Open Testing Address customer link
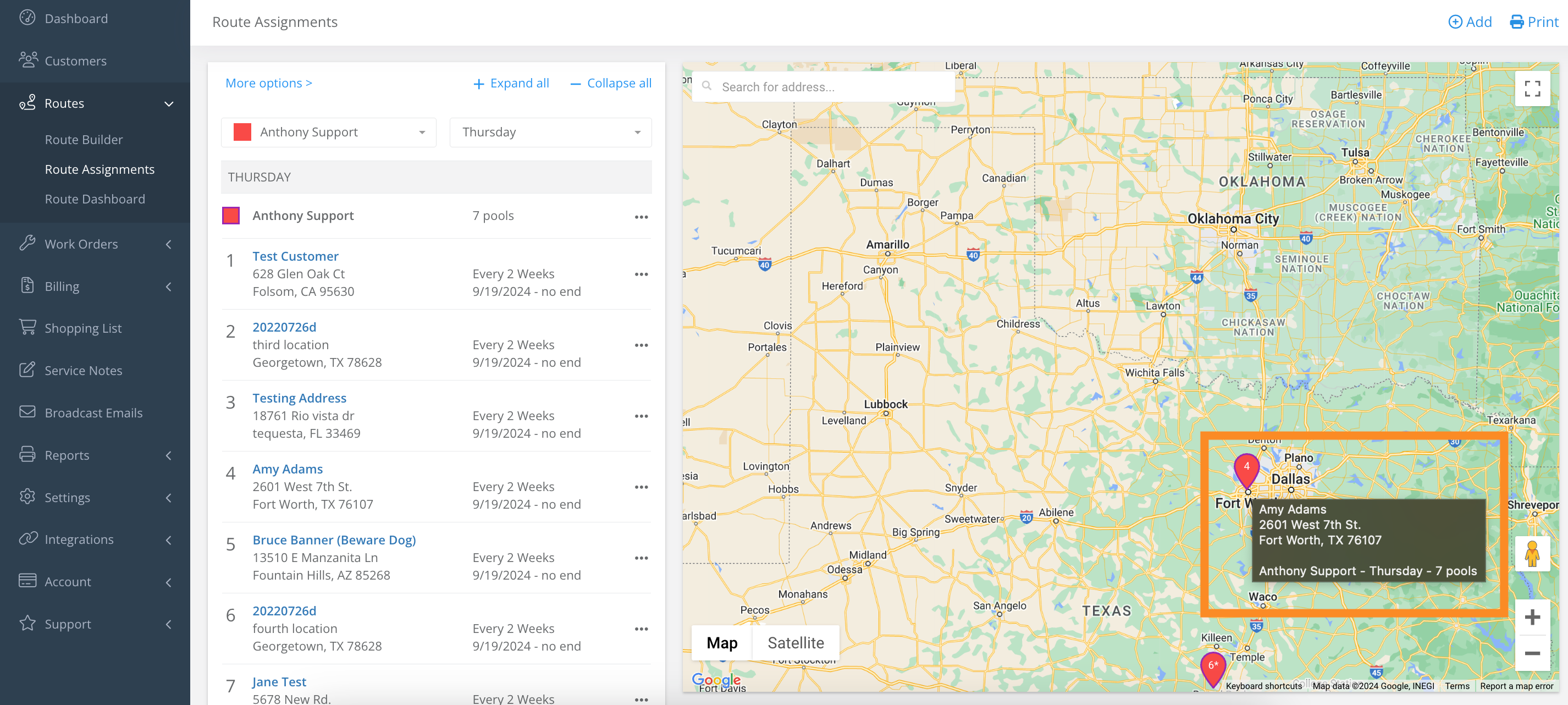The height and width of the screenshot is (705, 1568). [300, 398]
